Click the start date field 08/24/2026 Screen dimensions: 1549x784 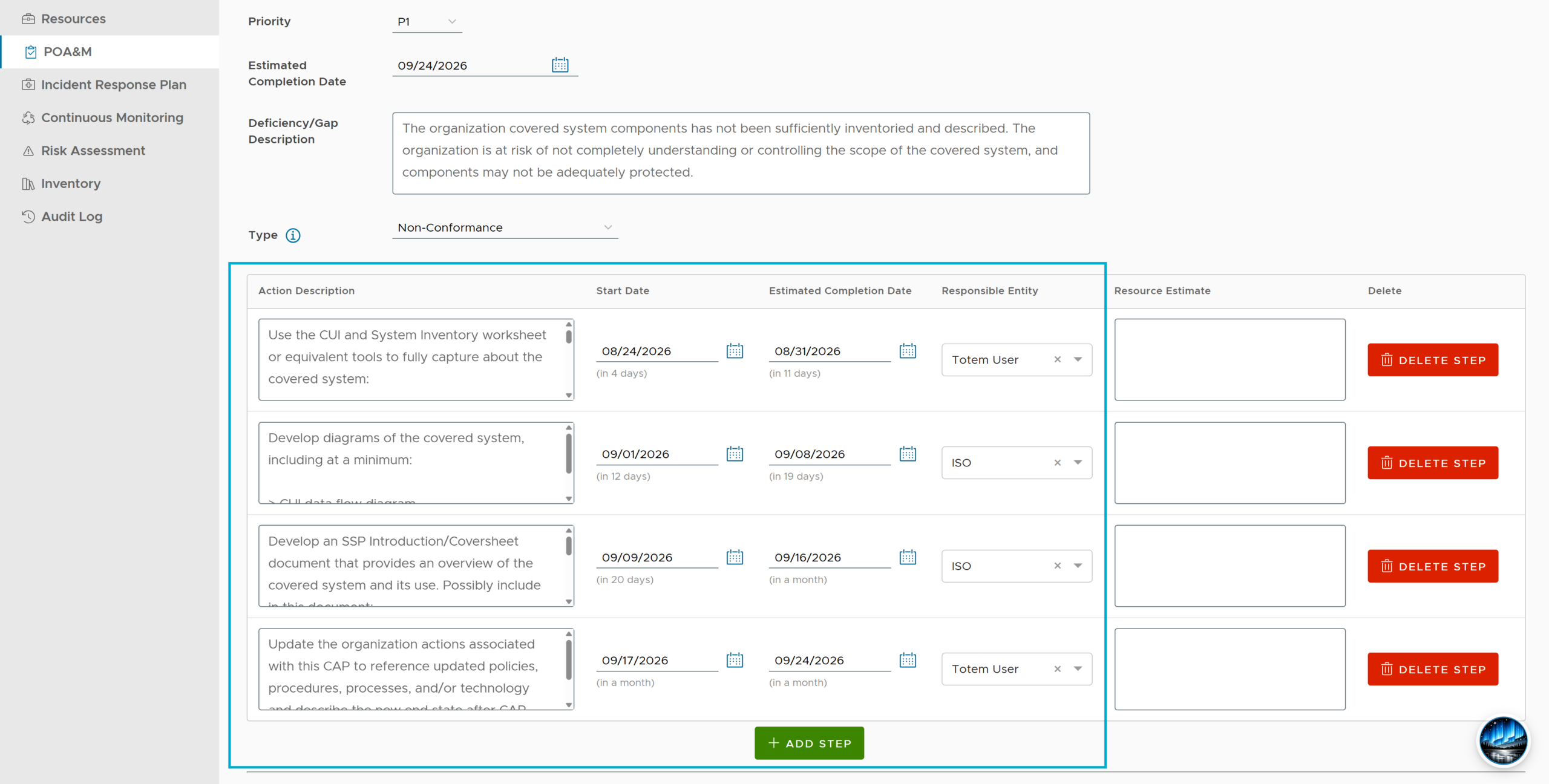(x=657, y=351)
